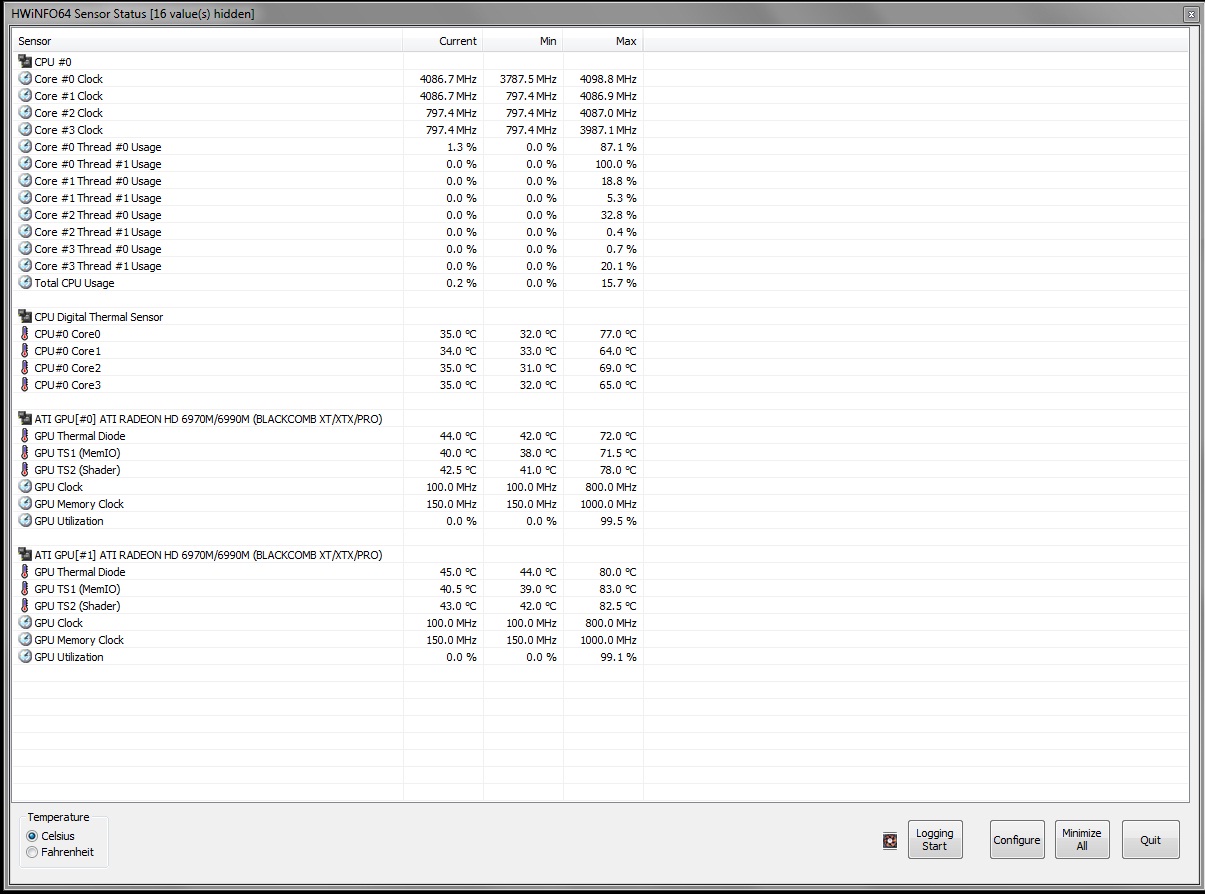Click CPU#0 Core0 max value 77.0 °C
This screenshot has width=1205, height=894.
616,334
